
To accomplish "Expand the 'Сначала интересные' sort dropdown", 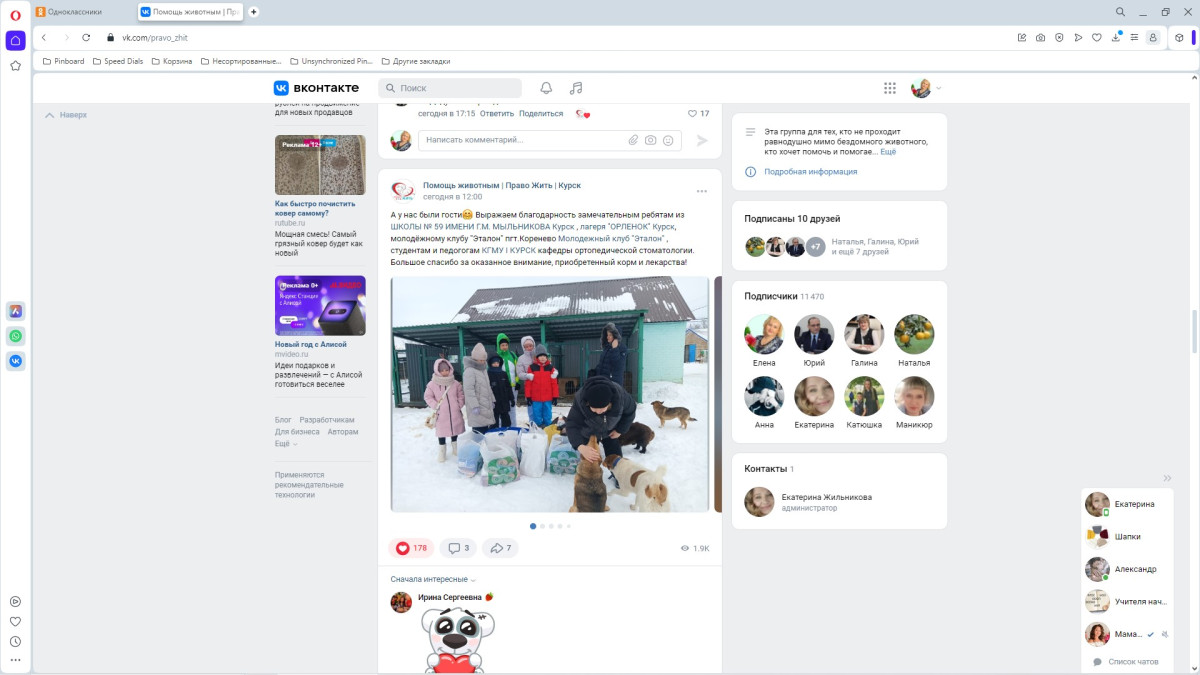I will (x=433, y=580).
